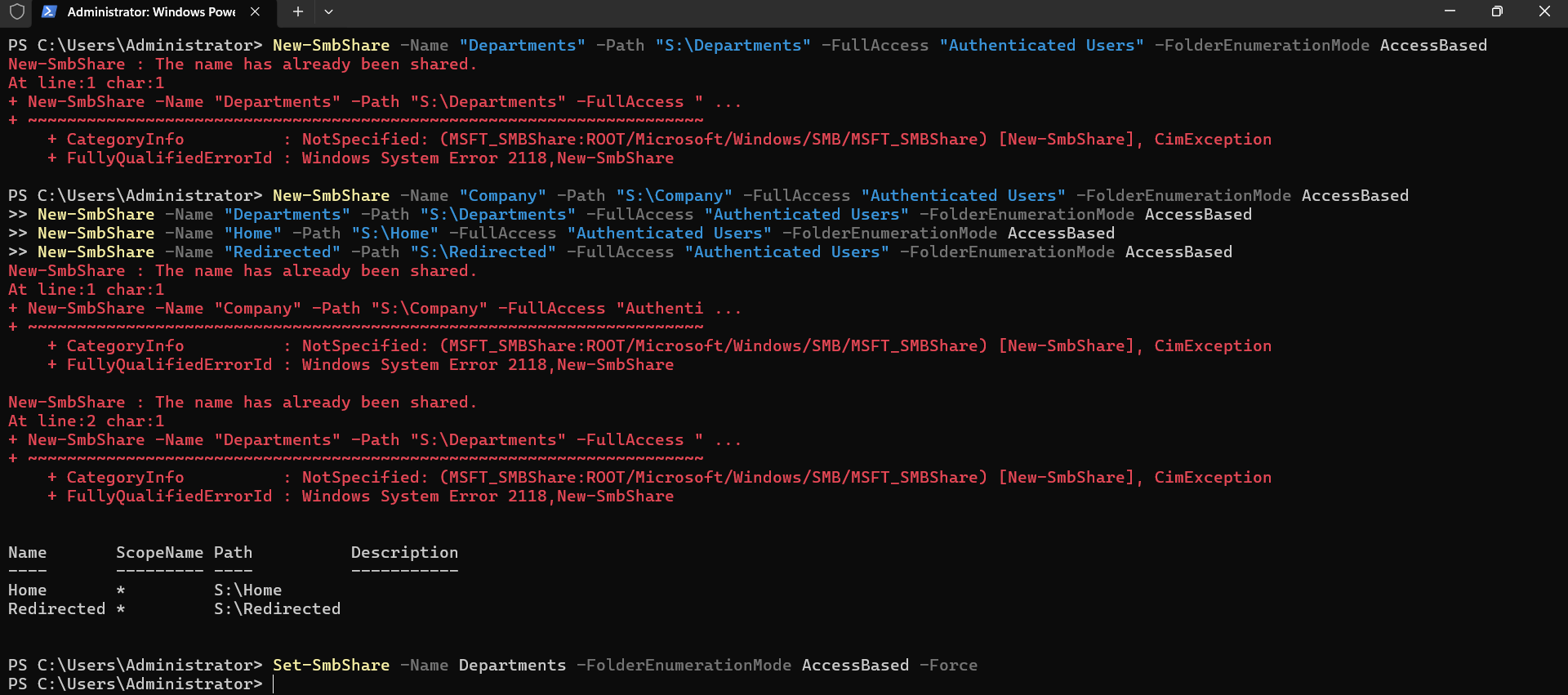The width and height of the screenshot is (1568, 695).
Task: Click the S:\Home path in the table
Action: click(x=248, y=590)
